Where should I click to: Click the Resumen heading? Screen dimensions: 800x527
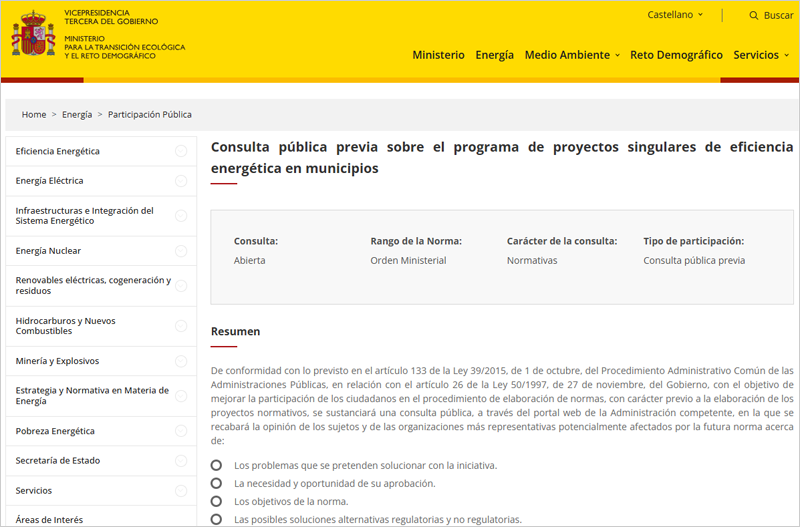[235, 331]
